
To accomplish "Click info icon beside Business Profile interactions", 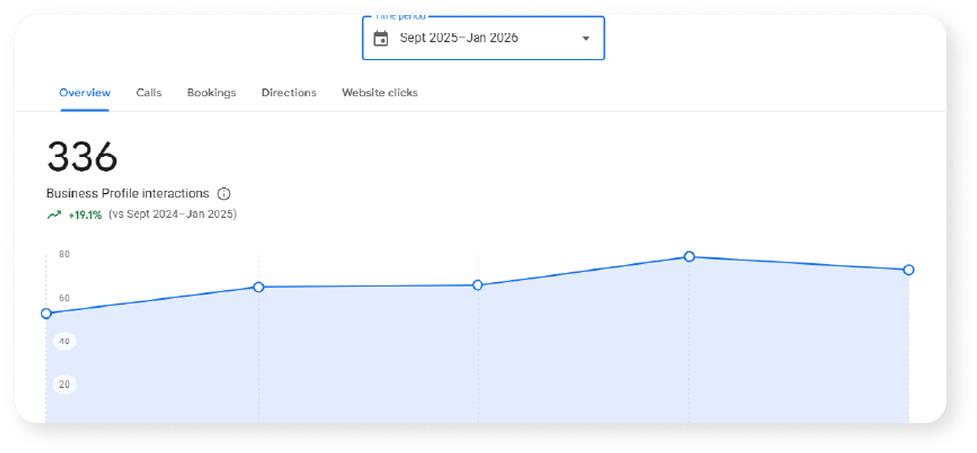I will (x=224, y=194).
